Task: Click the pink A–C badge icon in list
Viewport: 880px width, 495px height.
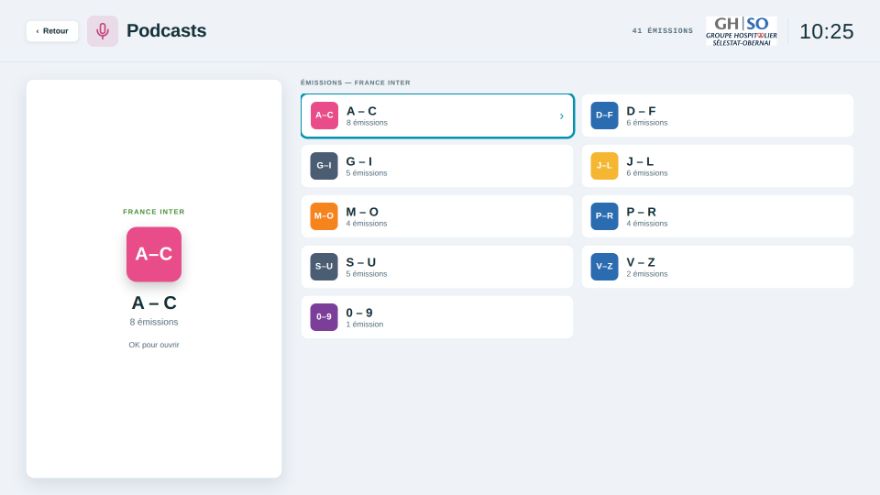Action: tap(324, 116)
